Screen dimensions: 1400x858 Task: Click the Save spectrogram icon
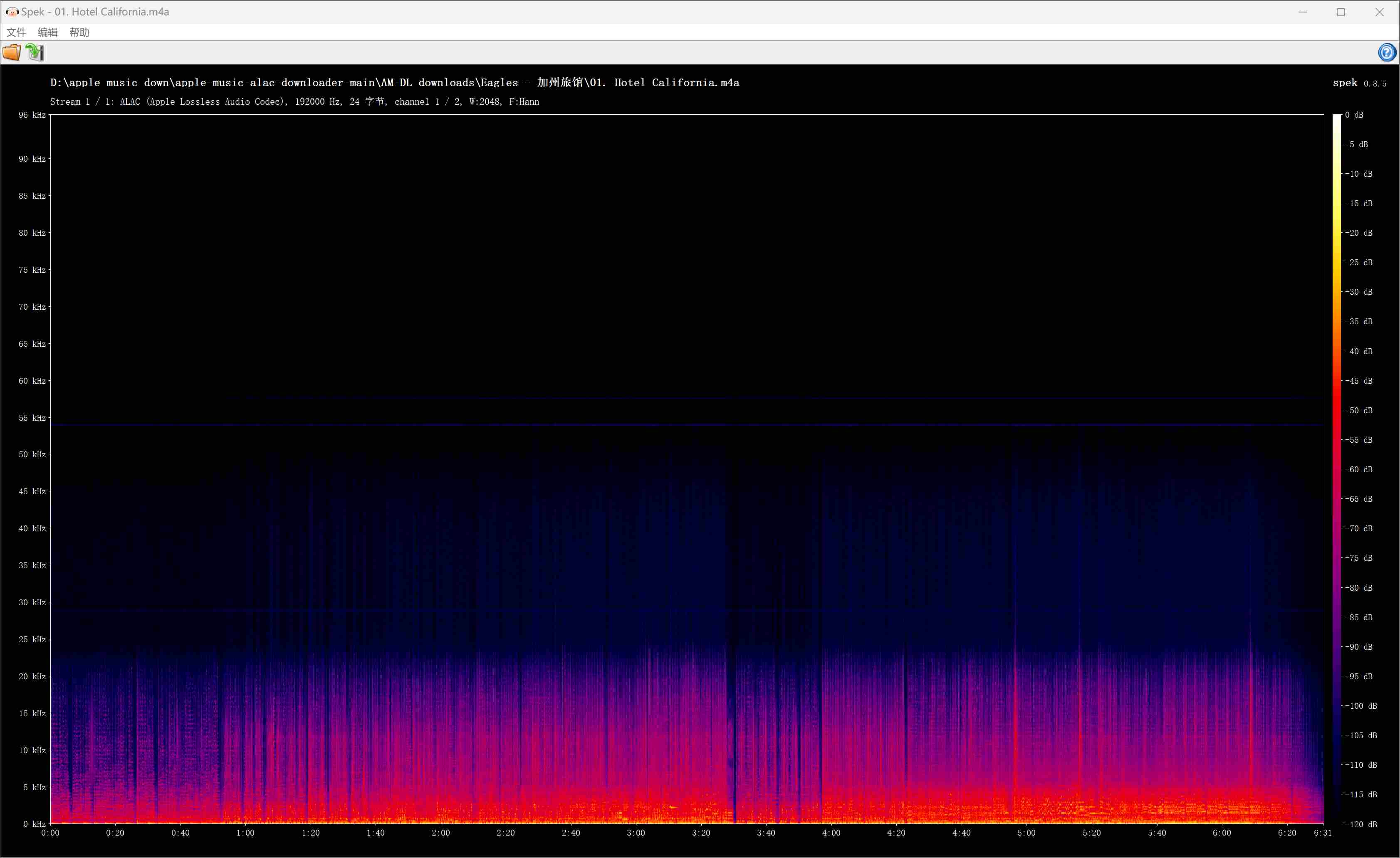(35, 53)
